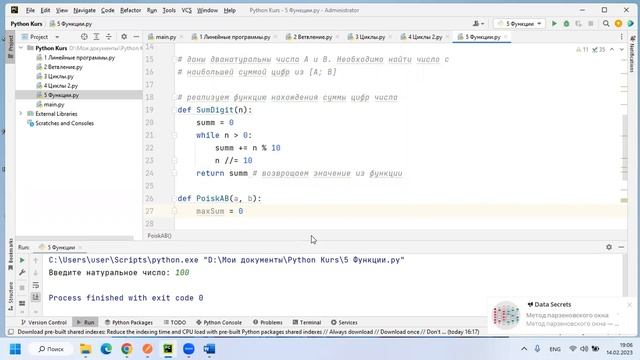Open the Refactor menu
The height and width of the screenshot is (360, 640).
[131, 10]
